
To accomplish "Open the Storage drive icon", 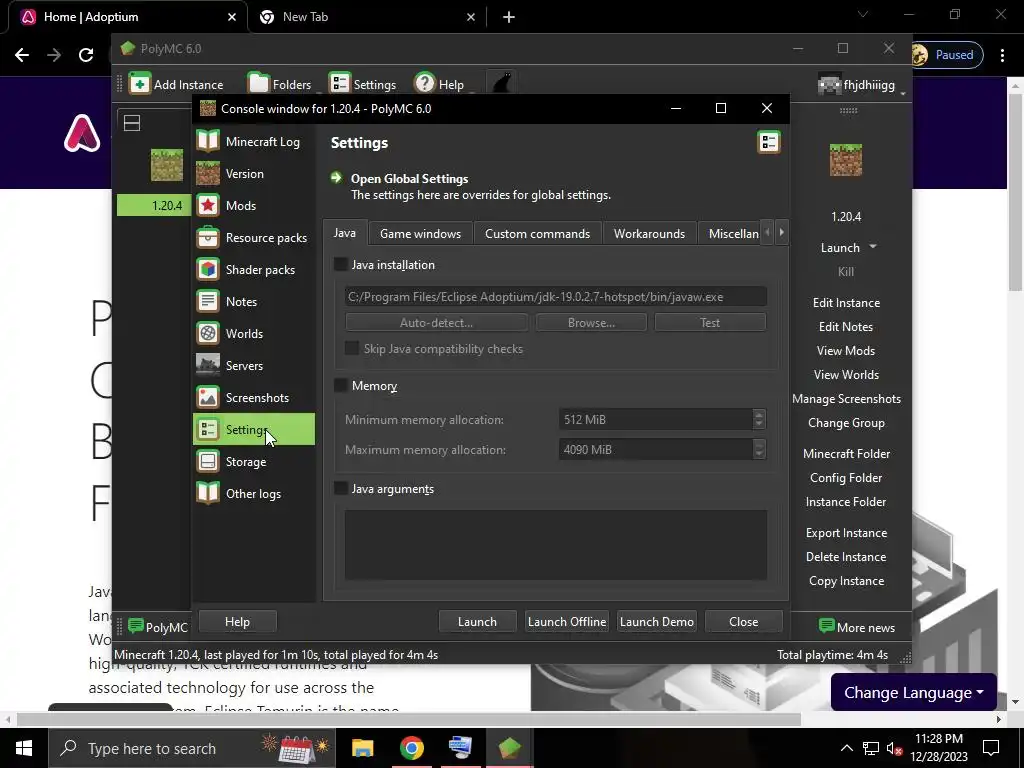I will [208, 461].
